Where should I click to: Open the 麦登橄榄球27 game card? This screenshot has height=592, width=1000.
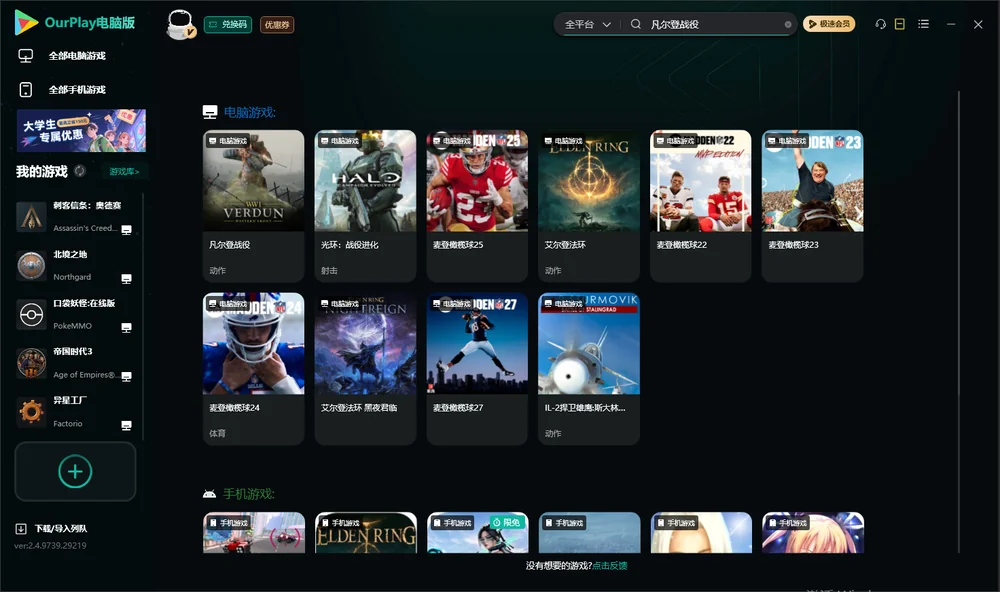click(477, 368)
